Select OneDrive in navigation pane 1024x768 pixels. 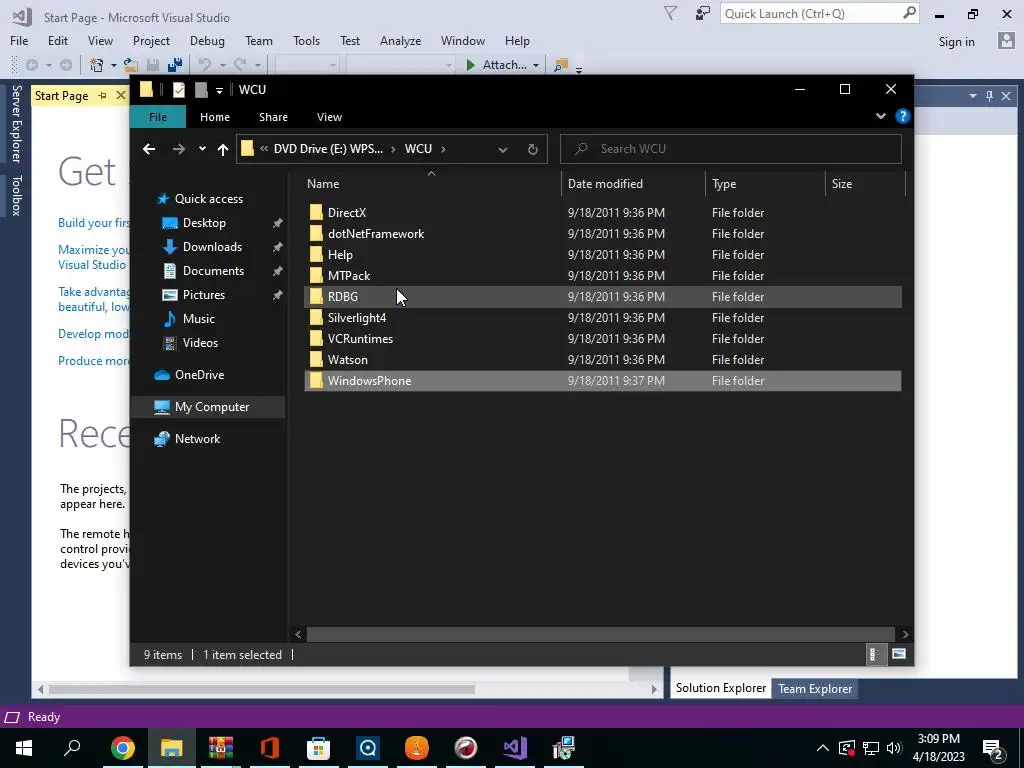point(199,375)
